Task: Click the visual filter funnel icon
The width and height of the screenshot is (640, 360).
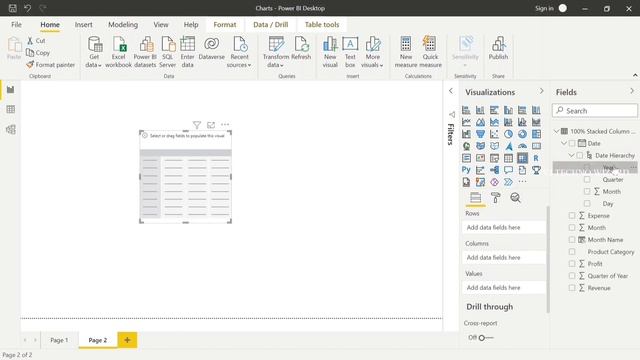Action: coord(197,124)
